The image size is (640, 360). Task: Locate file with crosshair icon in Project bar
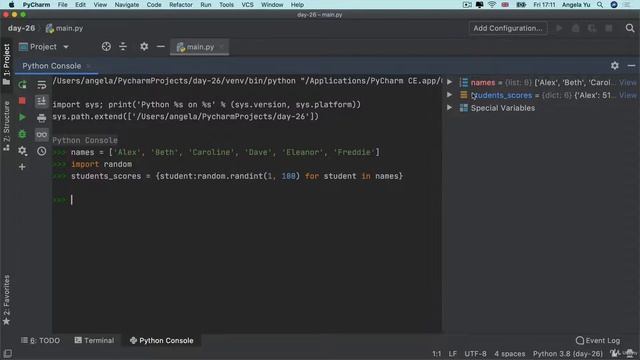pos(106,47)
